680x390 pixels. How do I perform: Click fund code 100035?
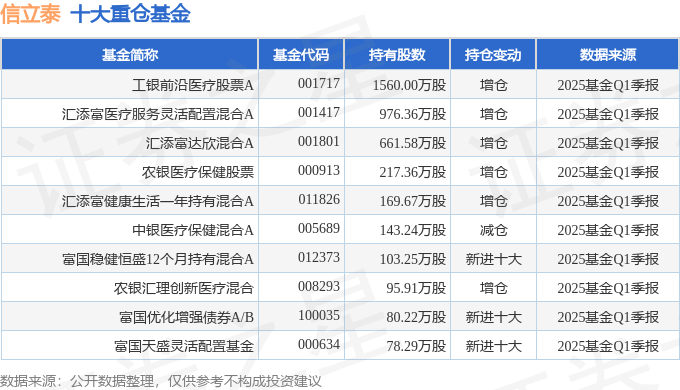pyautogui.click(x=319, y=315)
